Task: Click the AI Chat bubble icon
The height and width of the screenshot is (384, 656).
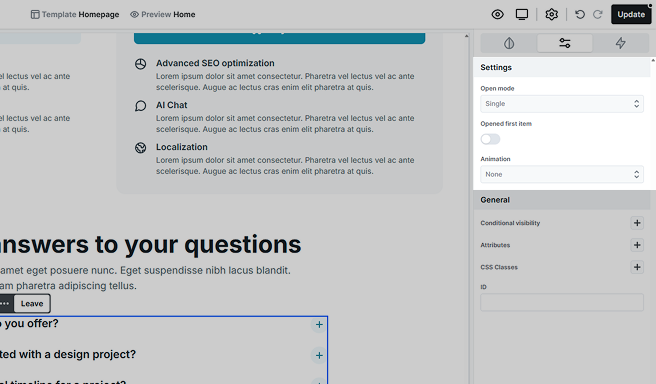Action: tap(141, 106)
